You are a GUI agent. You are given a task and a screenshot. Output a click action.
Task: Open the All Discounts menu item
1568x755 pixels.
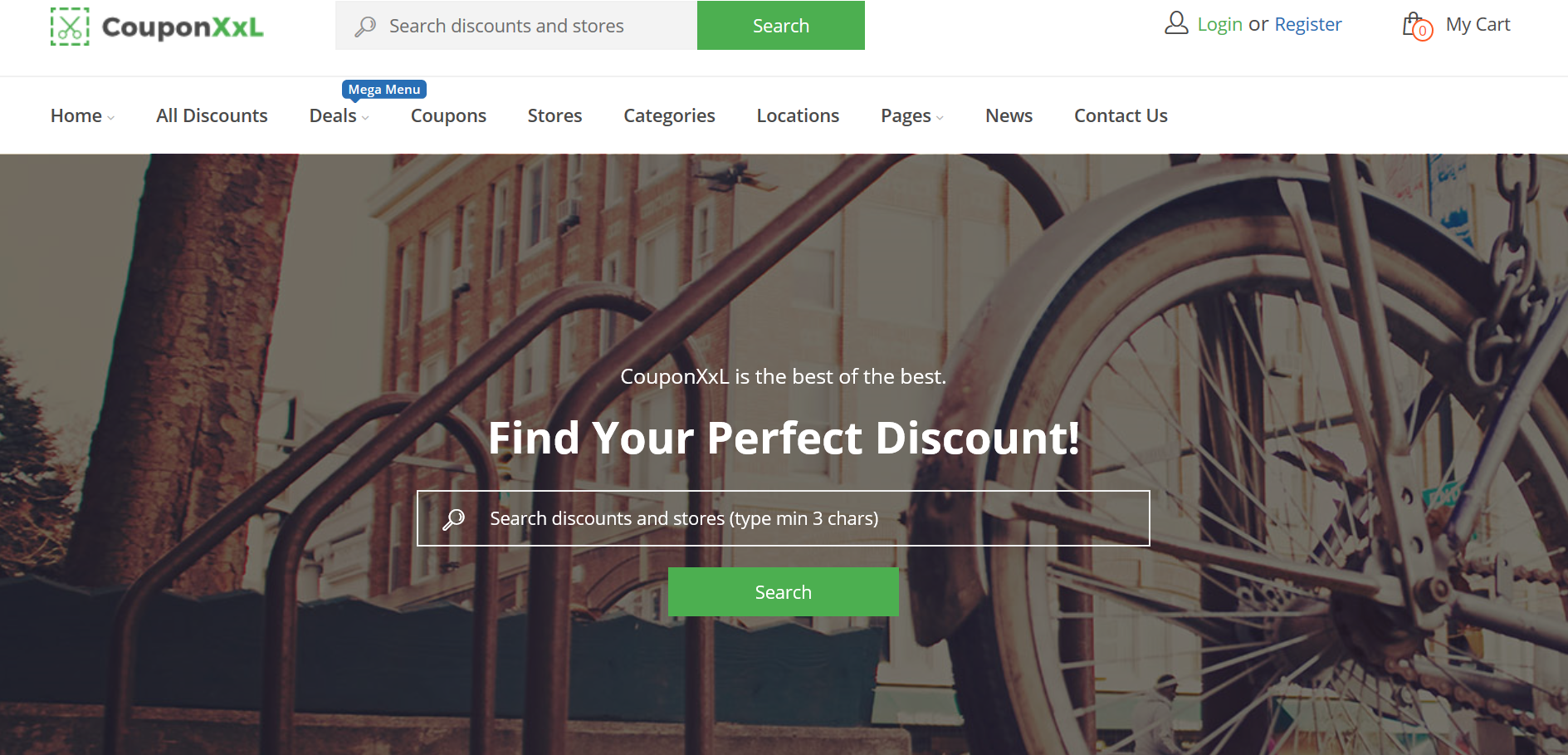[212, 115]
